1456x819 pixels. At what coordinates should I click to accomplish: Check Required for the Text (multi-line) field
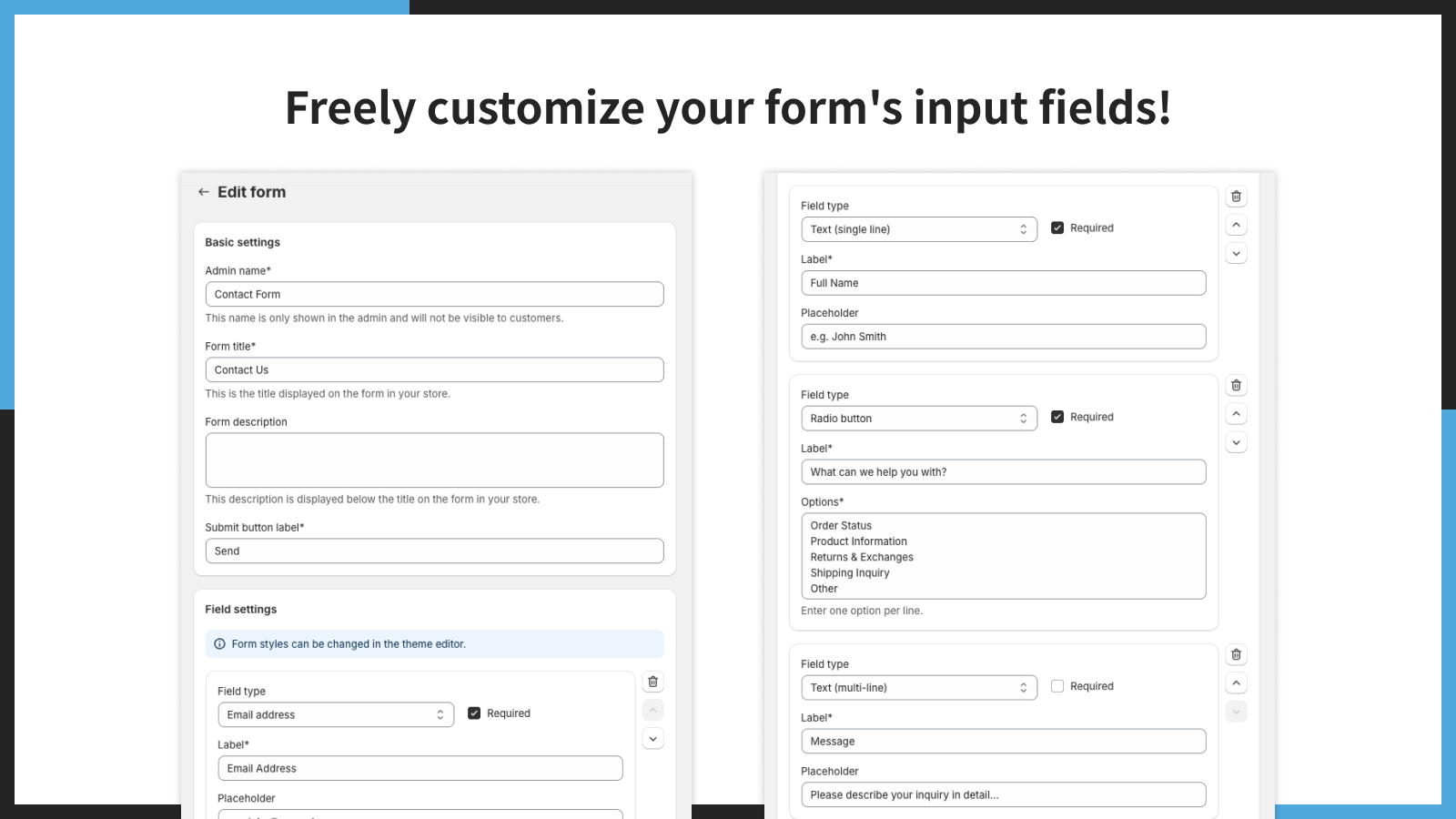point(1057,686)
